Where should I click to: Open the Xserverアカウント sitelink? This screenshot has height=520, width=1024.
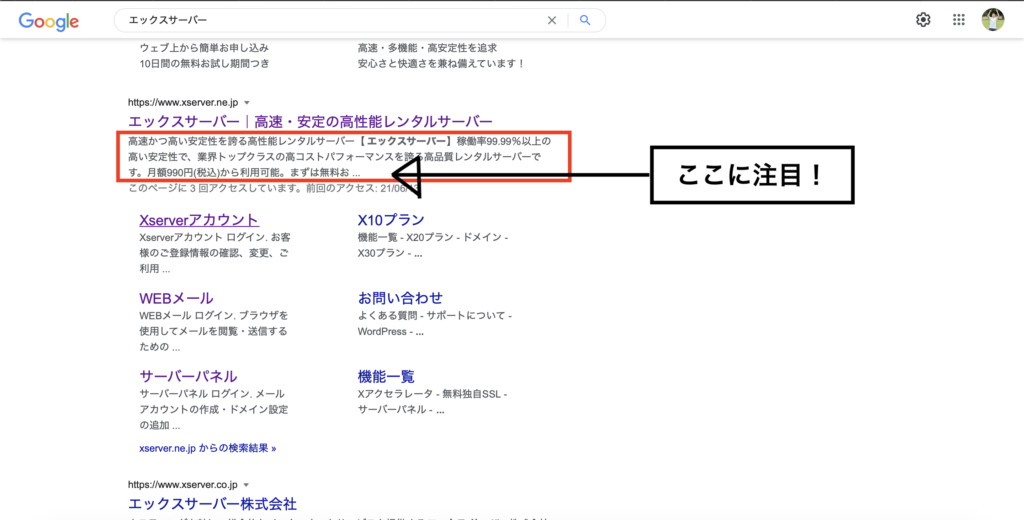point(199,219)
